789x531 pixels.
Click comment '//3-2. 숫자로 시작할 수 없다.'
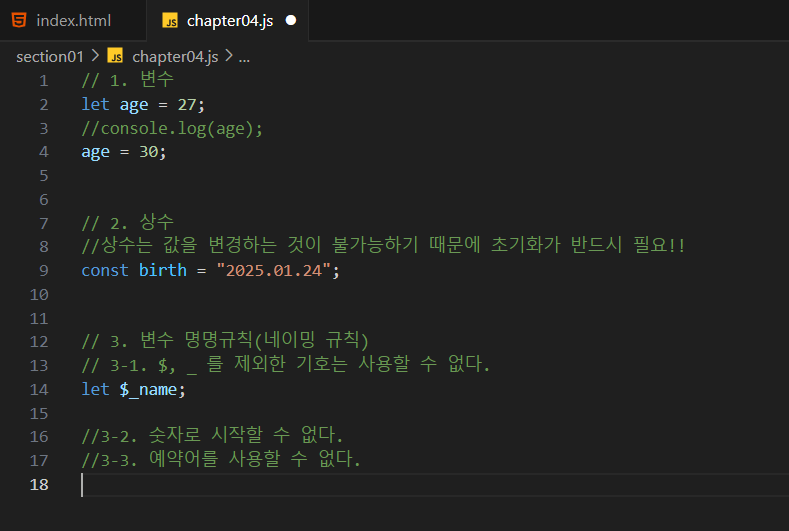coord(212,436)
